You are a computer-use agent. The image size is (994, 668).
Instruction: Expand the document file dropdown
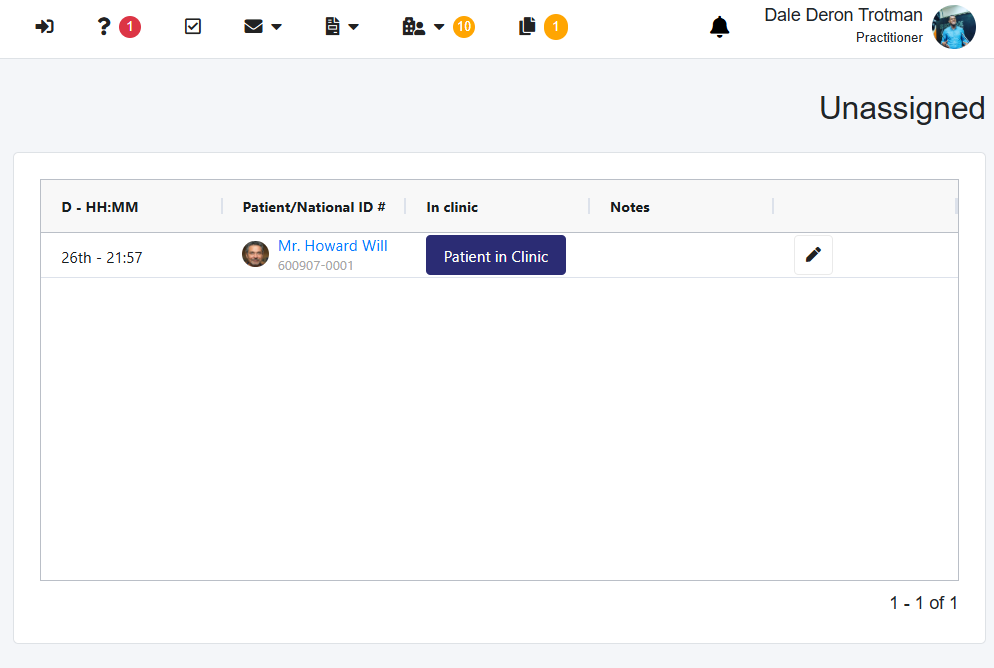342,27
